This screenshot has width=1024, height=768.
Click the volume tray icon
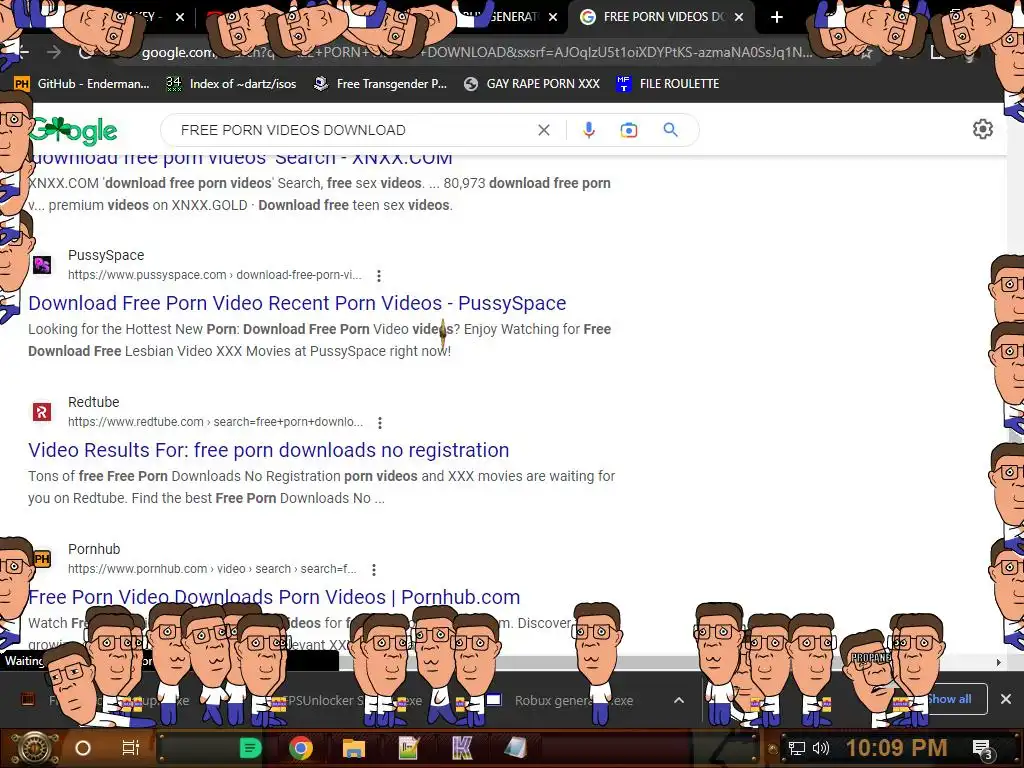coord(820,748)
